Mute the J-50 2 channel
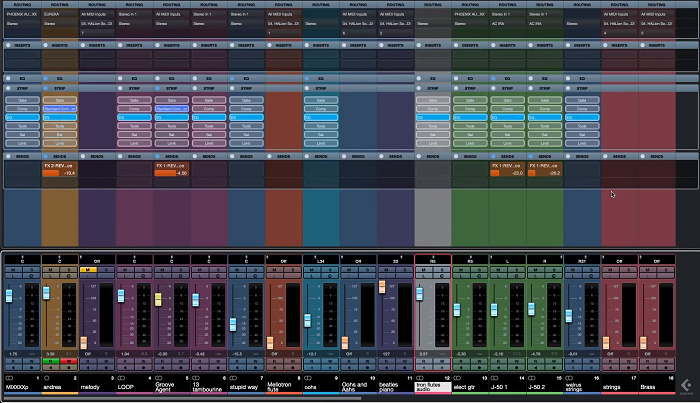Screen dimensions: 700x403 click(536, 270)
